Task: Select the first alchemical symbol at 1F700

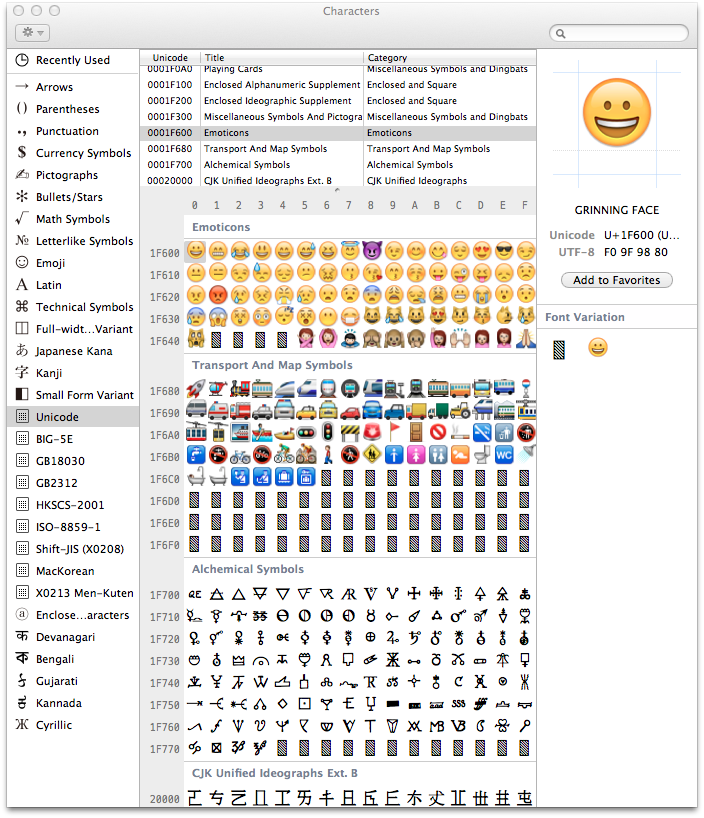Action: (195, 594)
